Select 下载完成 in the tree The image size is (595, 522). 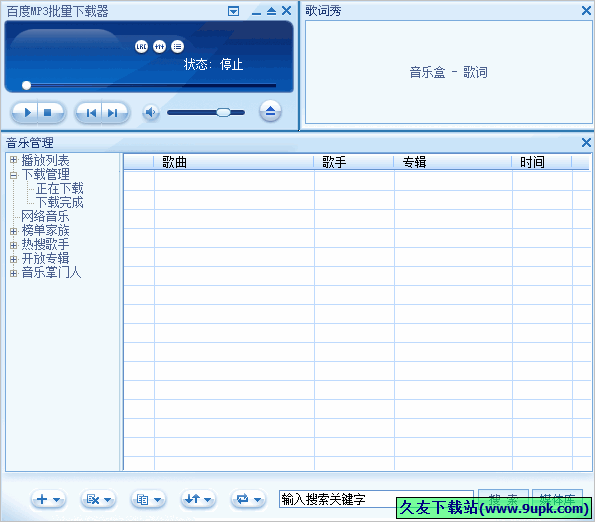[60, 203]
